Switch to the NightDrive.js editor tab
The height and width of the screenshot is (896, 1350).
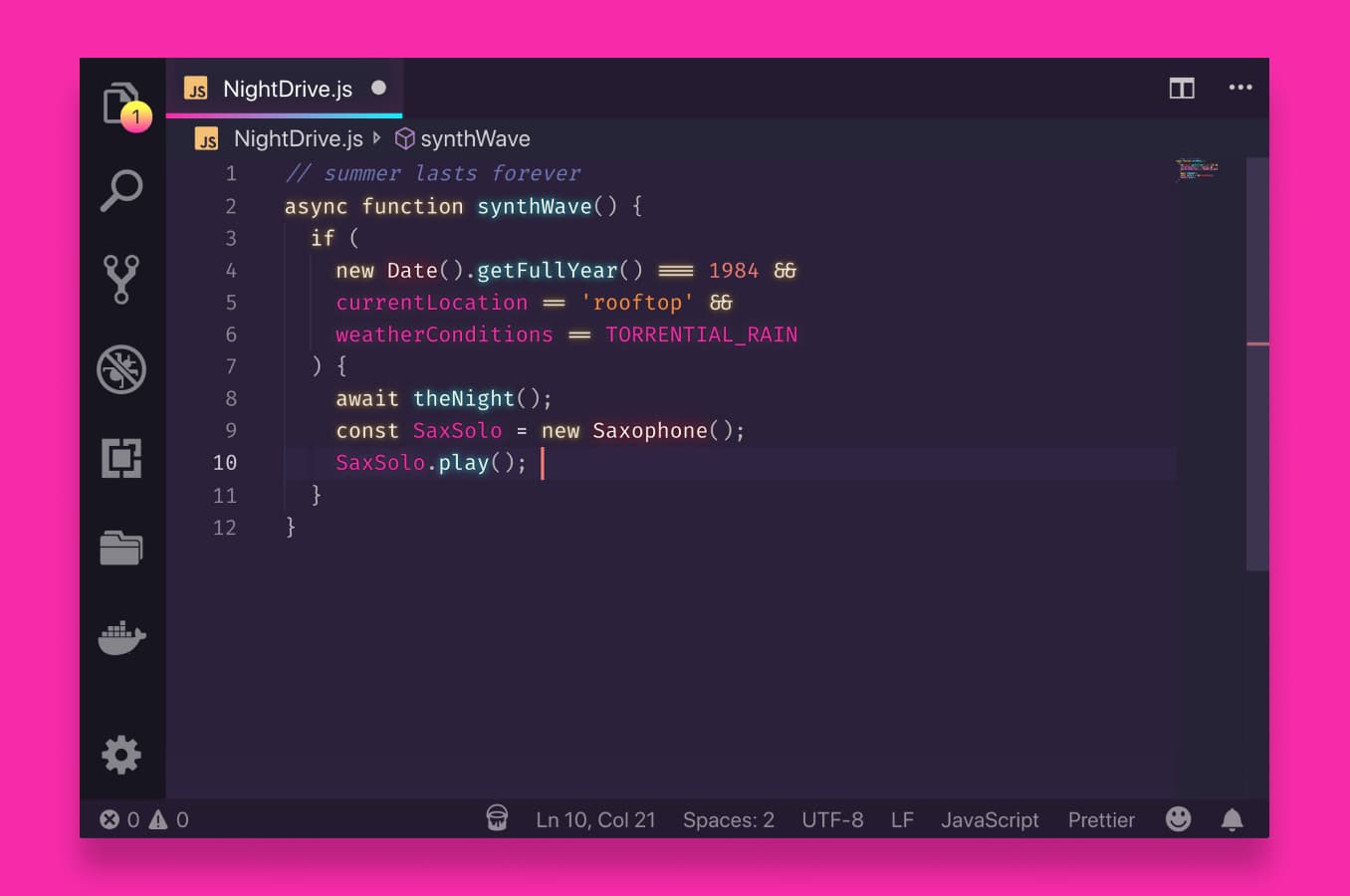coord(287,89)
